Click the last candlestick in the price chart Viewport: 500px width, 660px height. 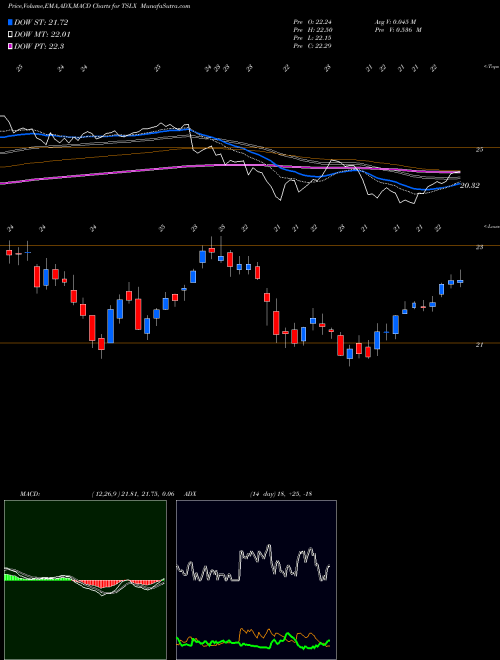pos(460,281)
